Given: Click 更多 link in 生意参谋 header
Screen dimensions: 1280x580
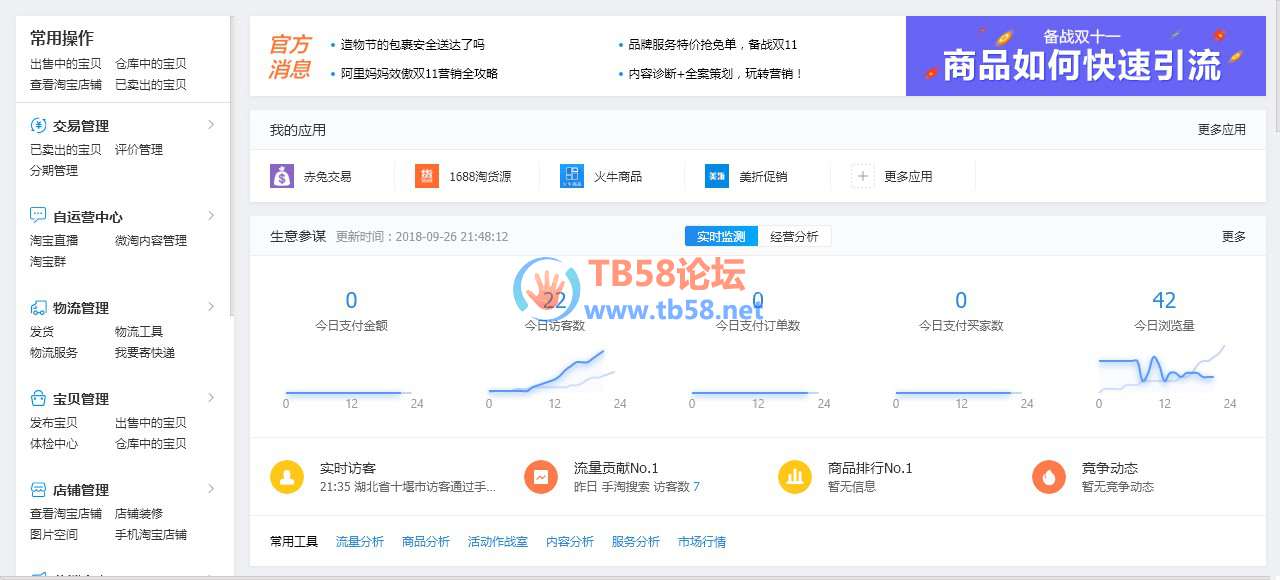Looking at the screenshot, I should coord(1234,236).
